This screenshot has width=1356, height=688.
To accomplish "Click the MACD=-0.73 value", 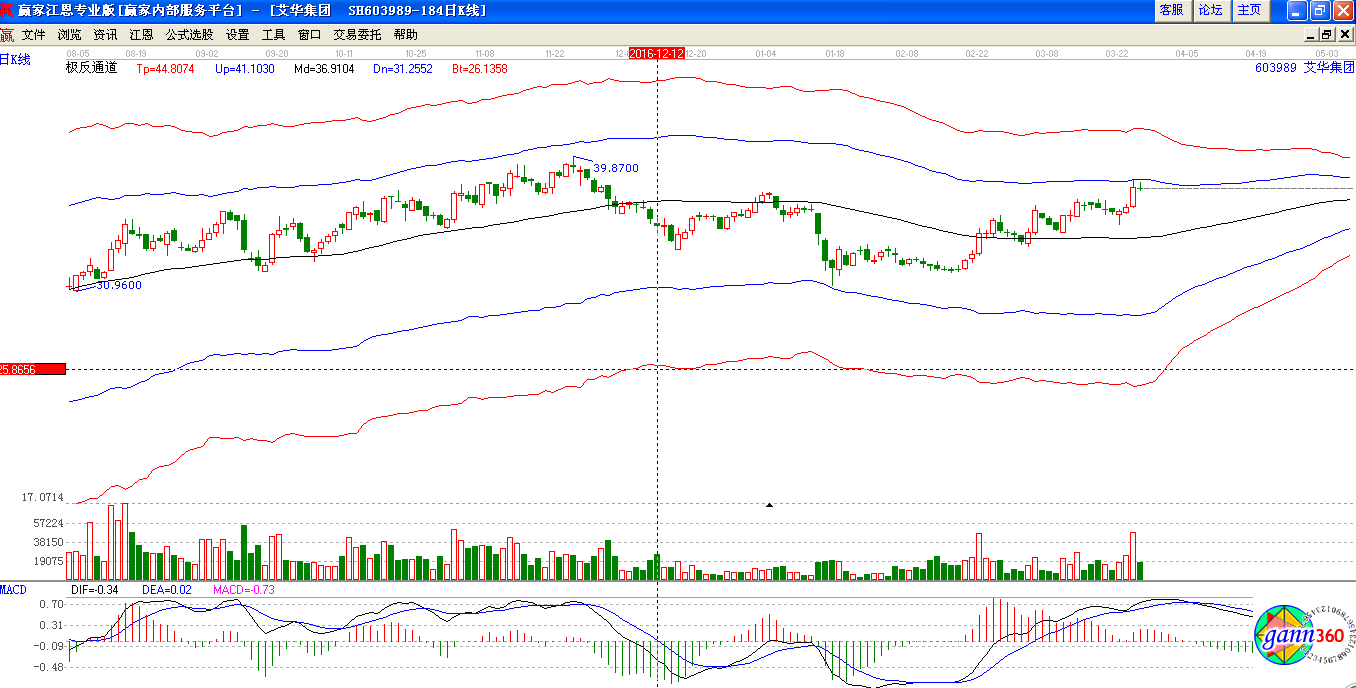I will pos(244,590).
